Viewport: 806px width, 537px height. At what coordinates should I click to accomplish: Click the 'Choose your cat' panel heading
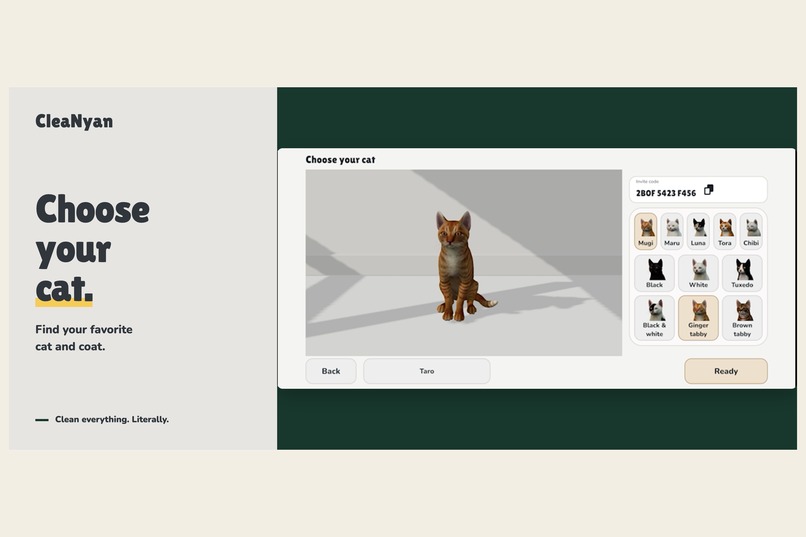click(x=340, y=160)
